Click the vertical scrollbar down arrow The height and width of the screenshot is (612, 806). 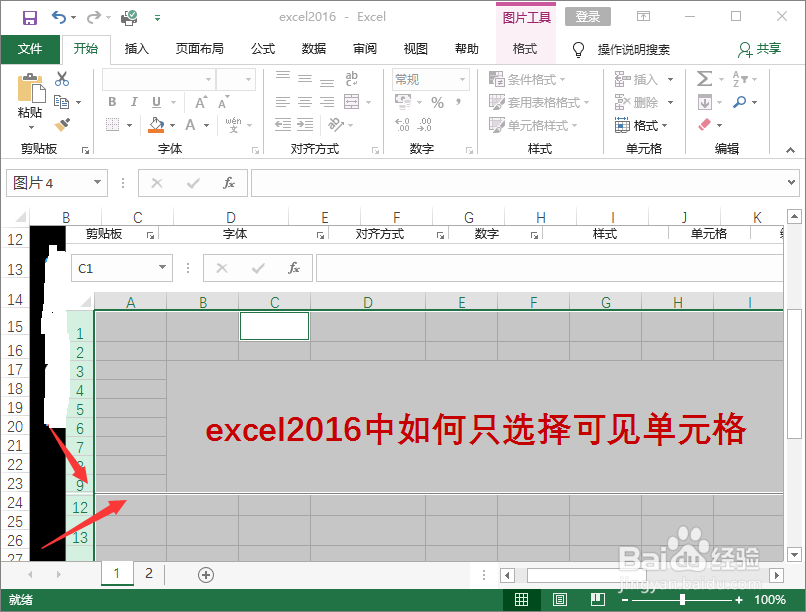(x=794, y=554)
